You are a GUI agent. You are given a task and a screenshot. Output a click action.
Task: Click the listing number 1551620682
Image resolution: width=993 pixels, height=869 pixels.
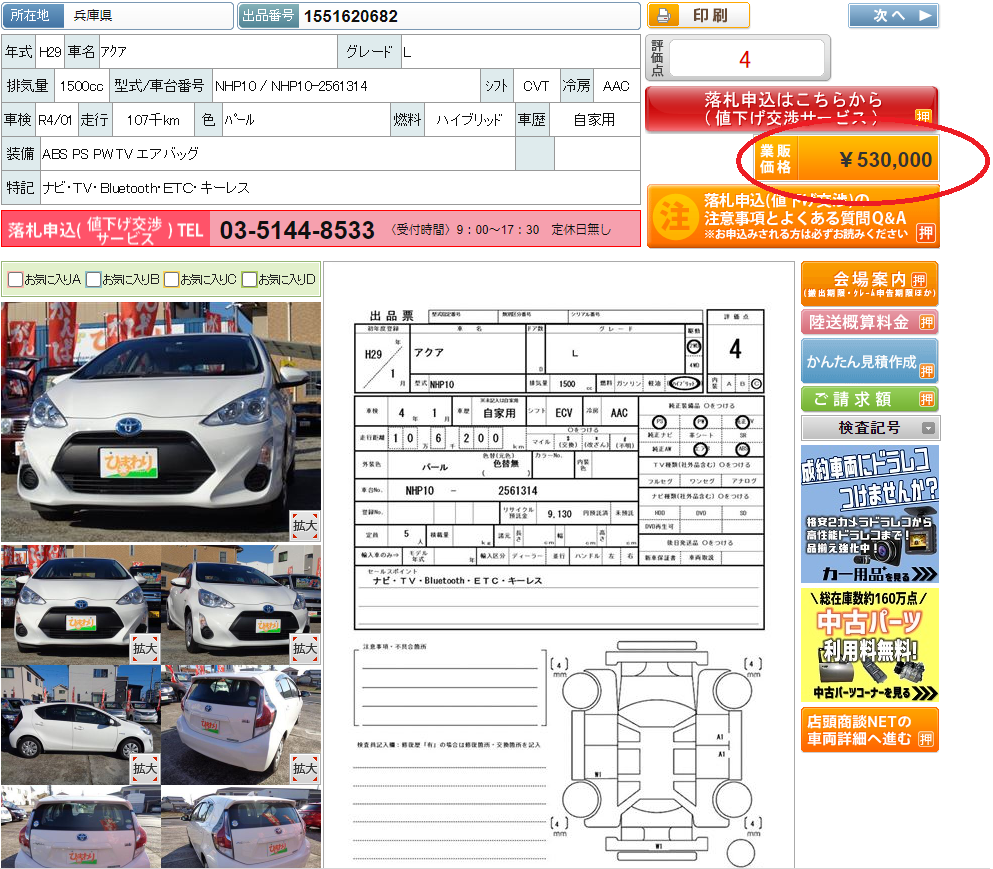point(351,16)
